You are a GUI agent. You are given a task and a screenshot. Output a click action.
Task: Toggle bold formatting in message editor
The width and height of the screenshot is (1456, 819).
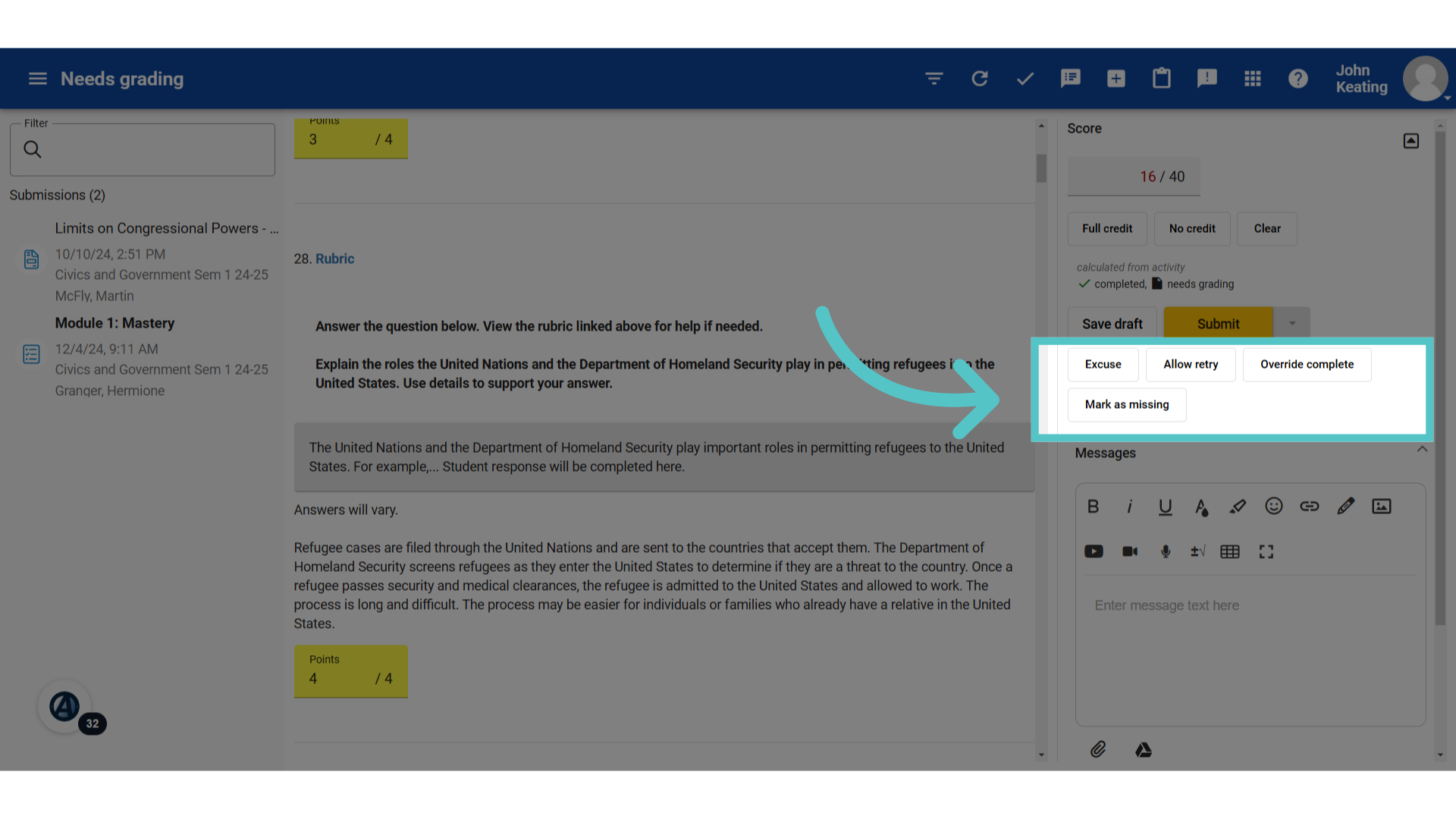pyautogui.click(x=1093, y=507)
